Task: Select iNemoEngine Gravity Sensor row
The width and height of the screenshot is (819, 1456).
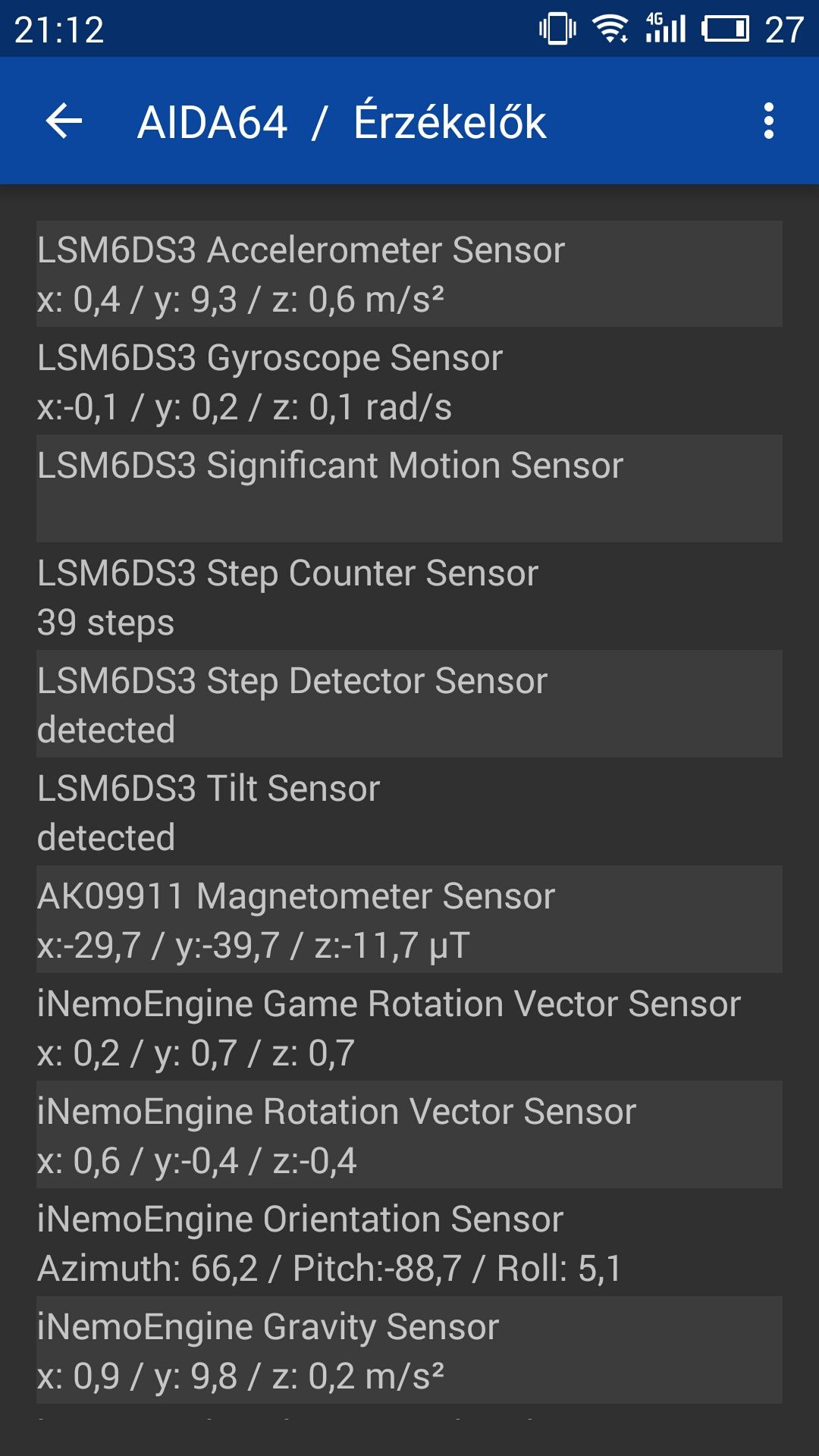Action: pos(409,1351)
